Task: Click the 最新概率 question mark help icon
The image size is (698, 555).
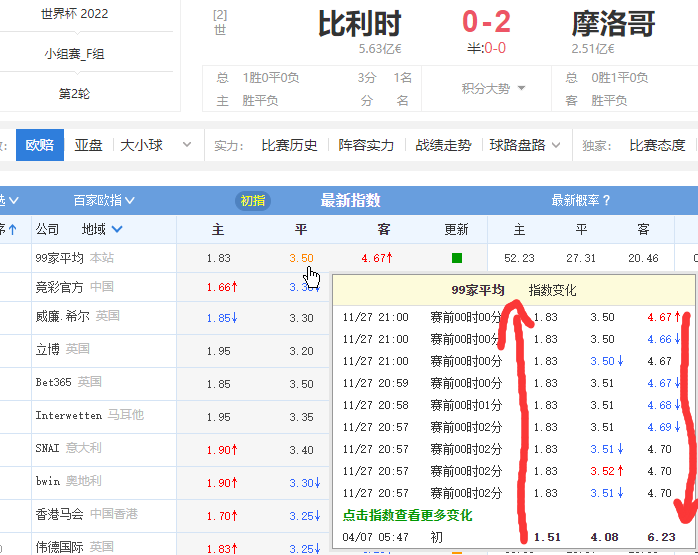Action: 606,201
